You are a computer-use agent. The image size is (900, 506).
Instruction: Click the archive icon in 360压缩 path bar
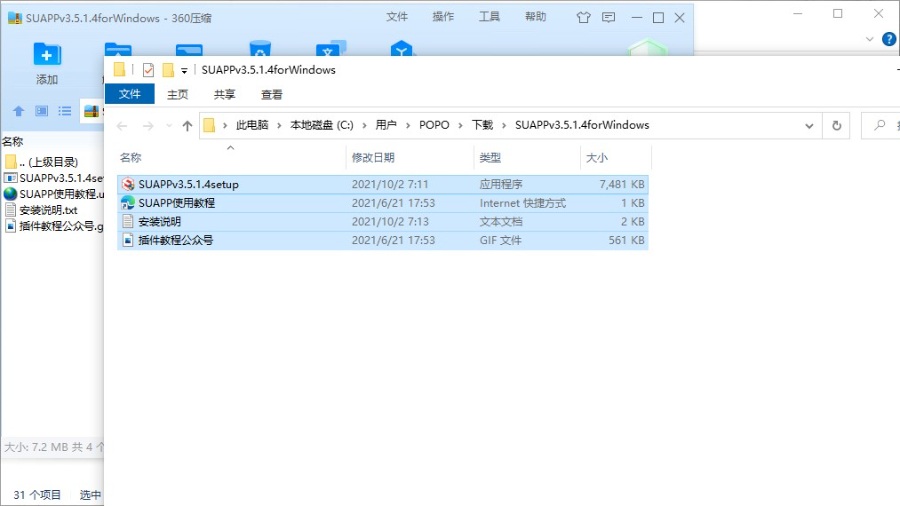(x=91, y=111)
